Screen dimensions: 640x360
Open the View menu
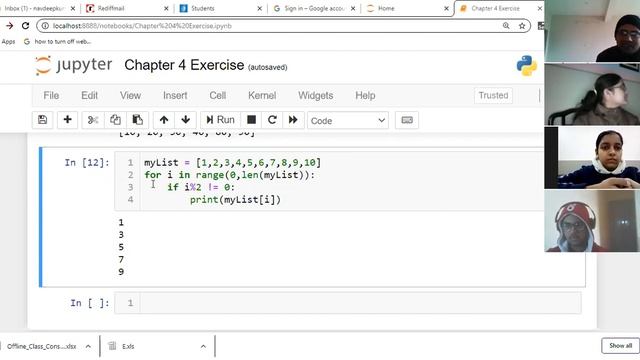tap(130, 96)
